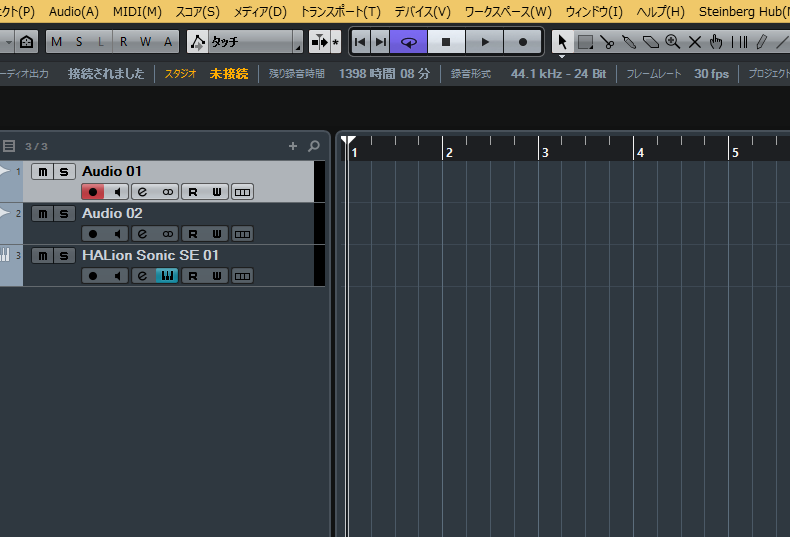Select the Time Warp tool
This screenshot has width=790, height=537.
tap(739, 42)
